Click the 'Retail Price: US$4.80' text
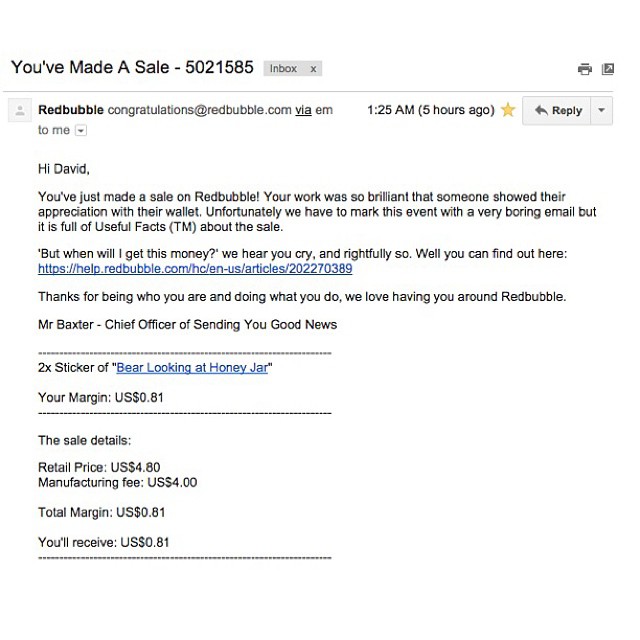 coord(99,467)
